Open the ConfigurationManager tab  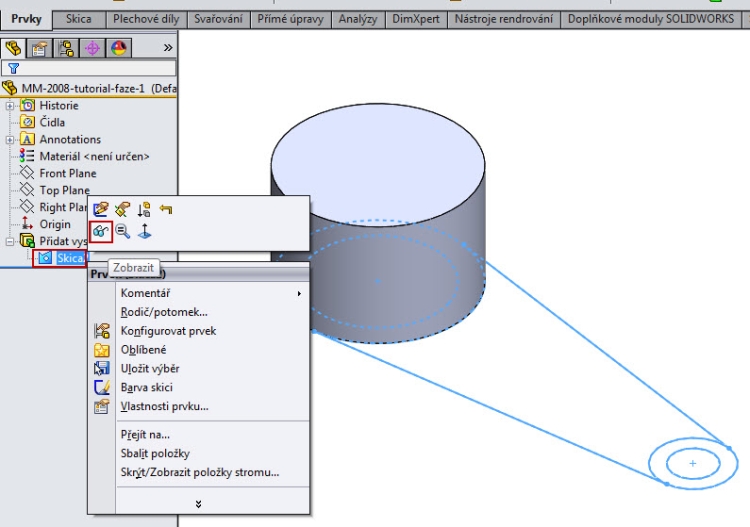pyautogui.click(x=66, y=48)
